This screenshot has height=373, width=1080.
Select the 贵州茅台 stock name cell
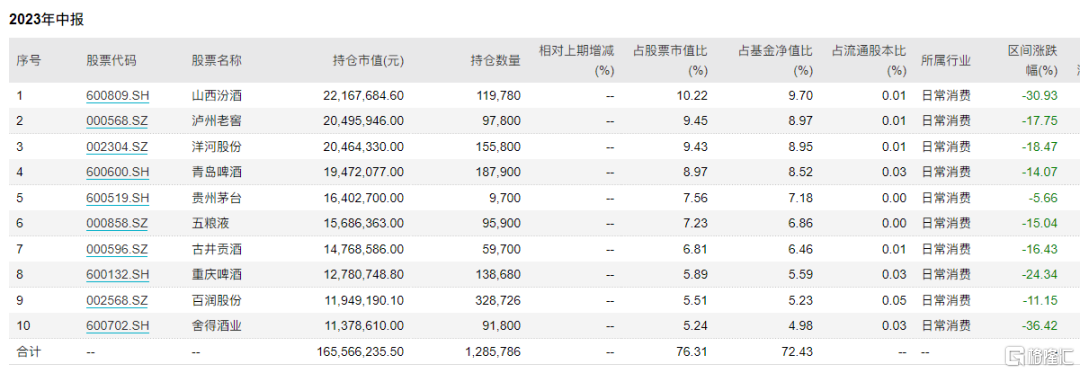point(216,198)
